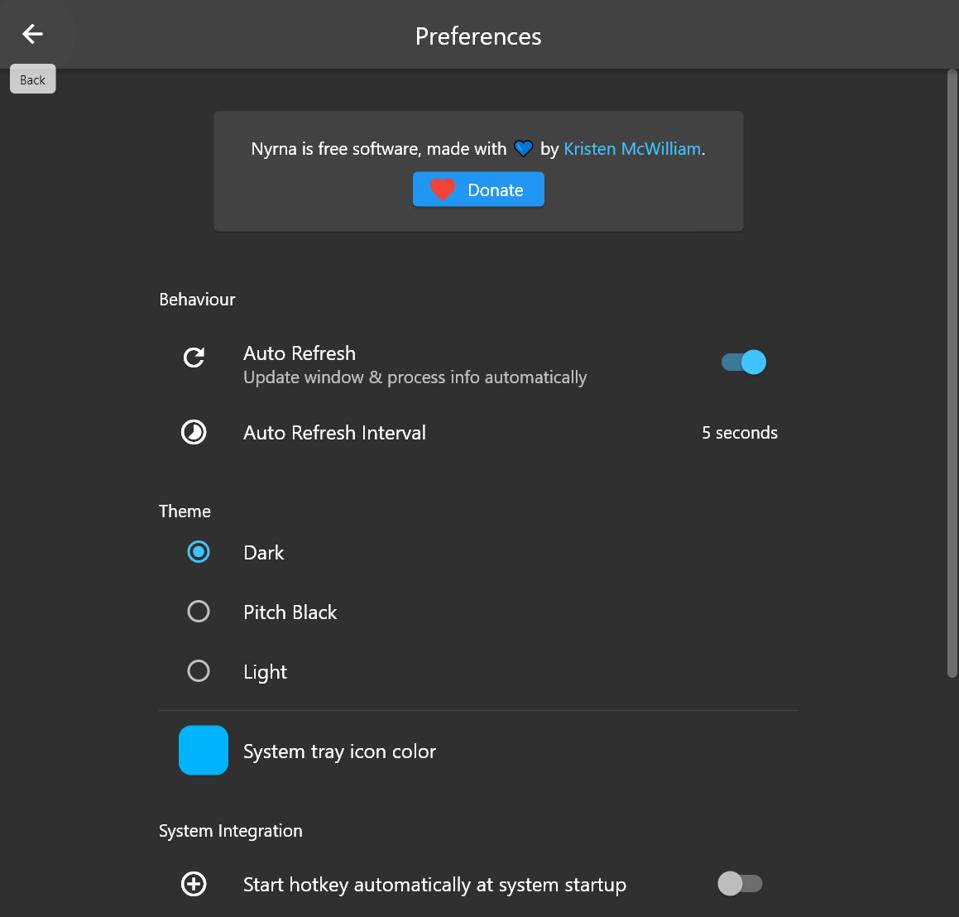959x917 pixels.
Task: Click the back arrow icon
Action: click(32, 34)
